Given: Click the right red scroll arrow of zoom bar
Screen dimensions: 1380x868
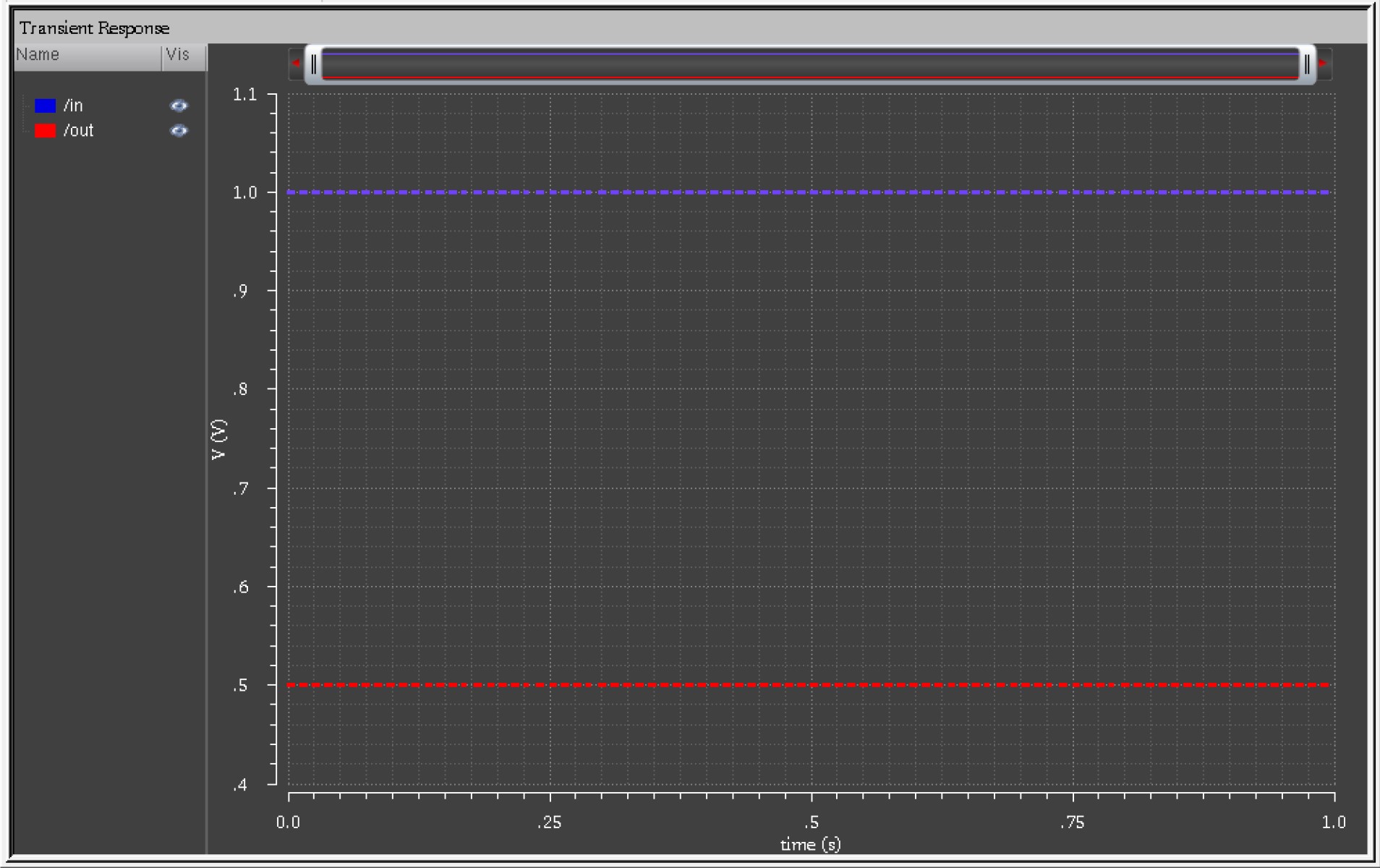Looking at the screenshot, I should point(1323,64).
